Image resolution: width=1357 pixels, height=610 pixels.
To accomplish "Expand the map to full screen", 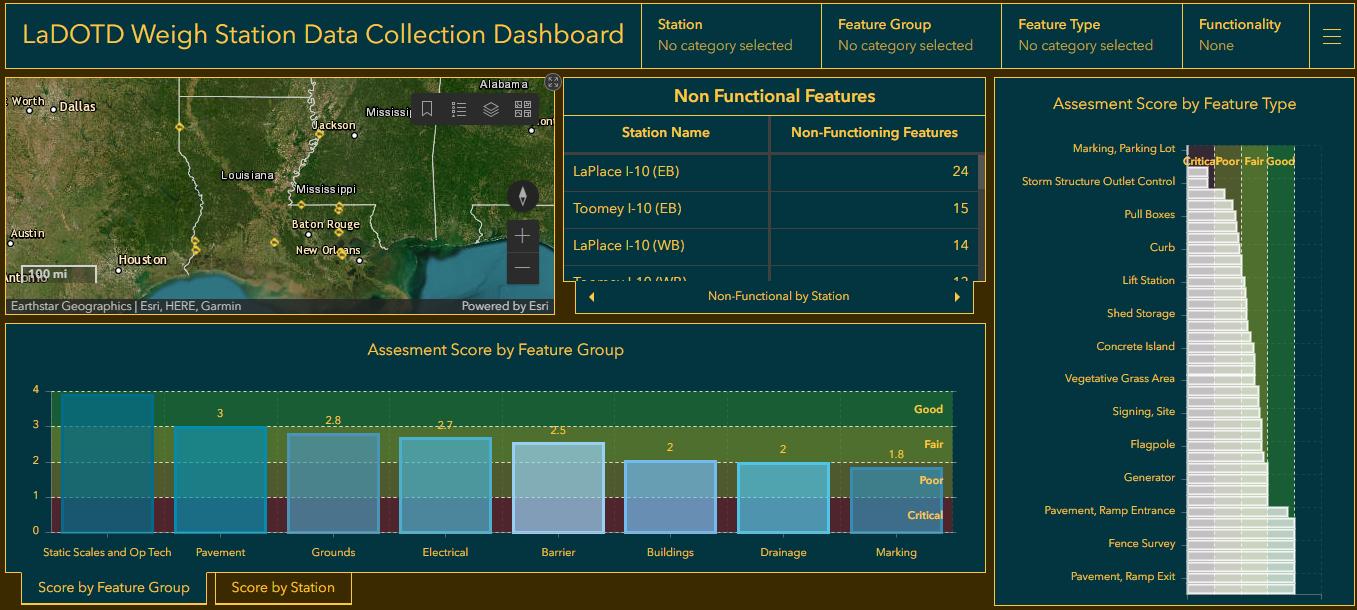I will tap(554, 82).
